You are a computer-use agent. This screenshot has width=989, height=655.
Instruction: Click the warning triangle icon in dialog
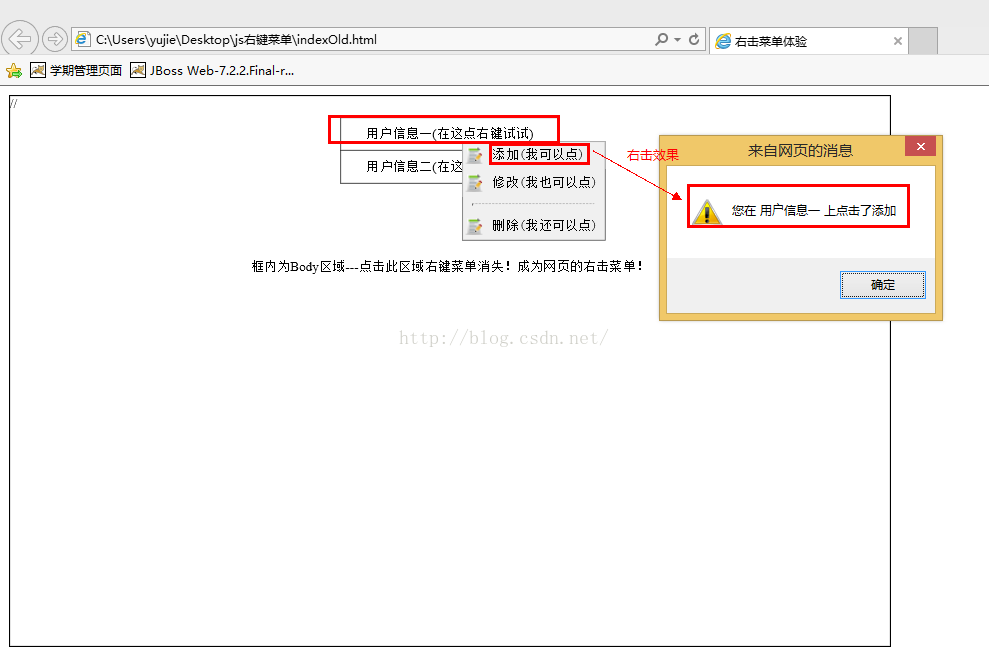(x=706, y=211)
